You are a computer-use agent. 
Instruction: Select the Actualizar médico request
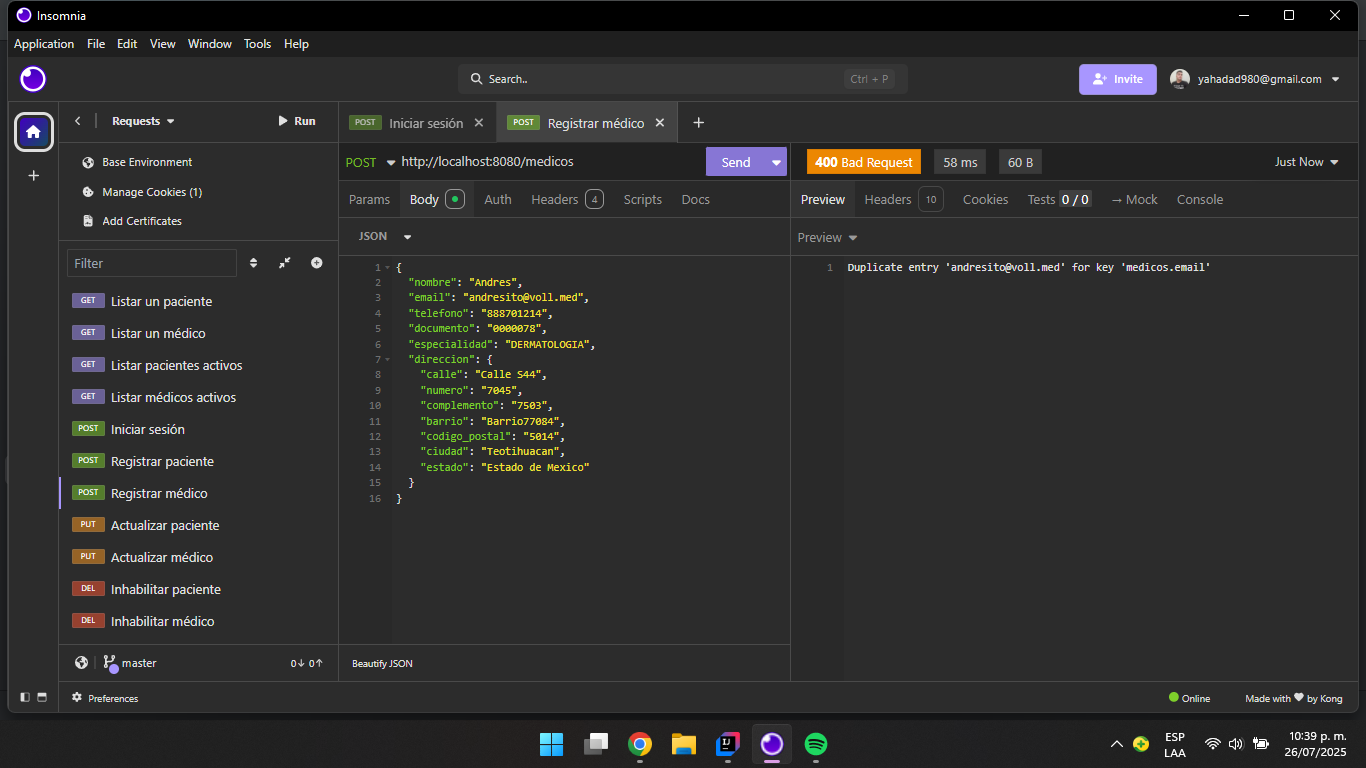[x=198, y=557]
